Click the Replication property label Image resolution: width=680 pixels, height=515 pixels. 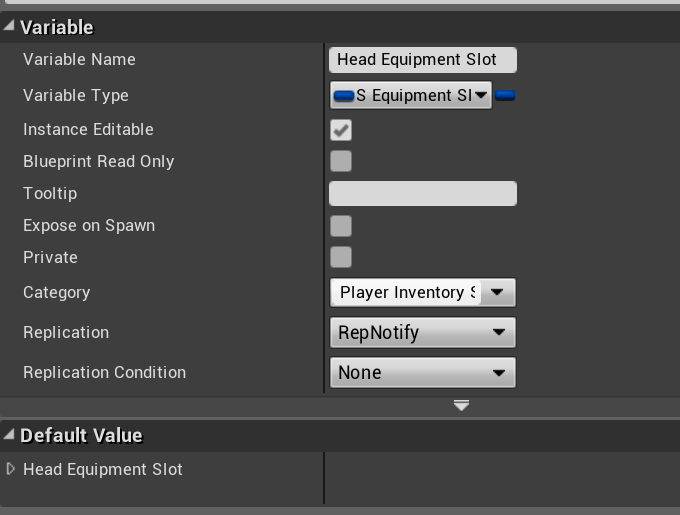[66, 332]
